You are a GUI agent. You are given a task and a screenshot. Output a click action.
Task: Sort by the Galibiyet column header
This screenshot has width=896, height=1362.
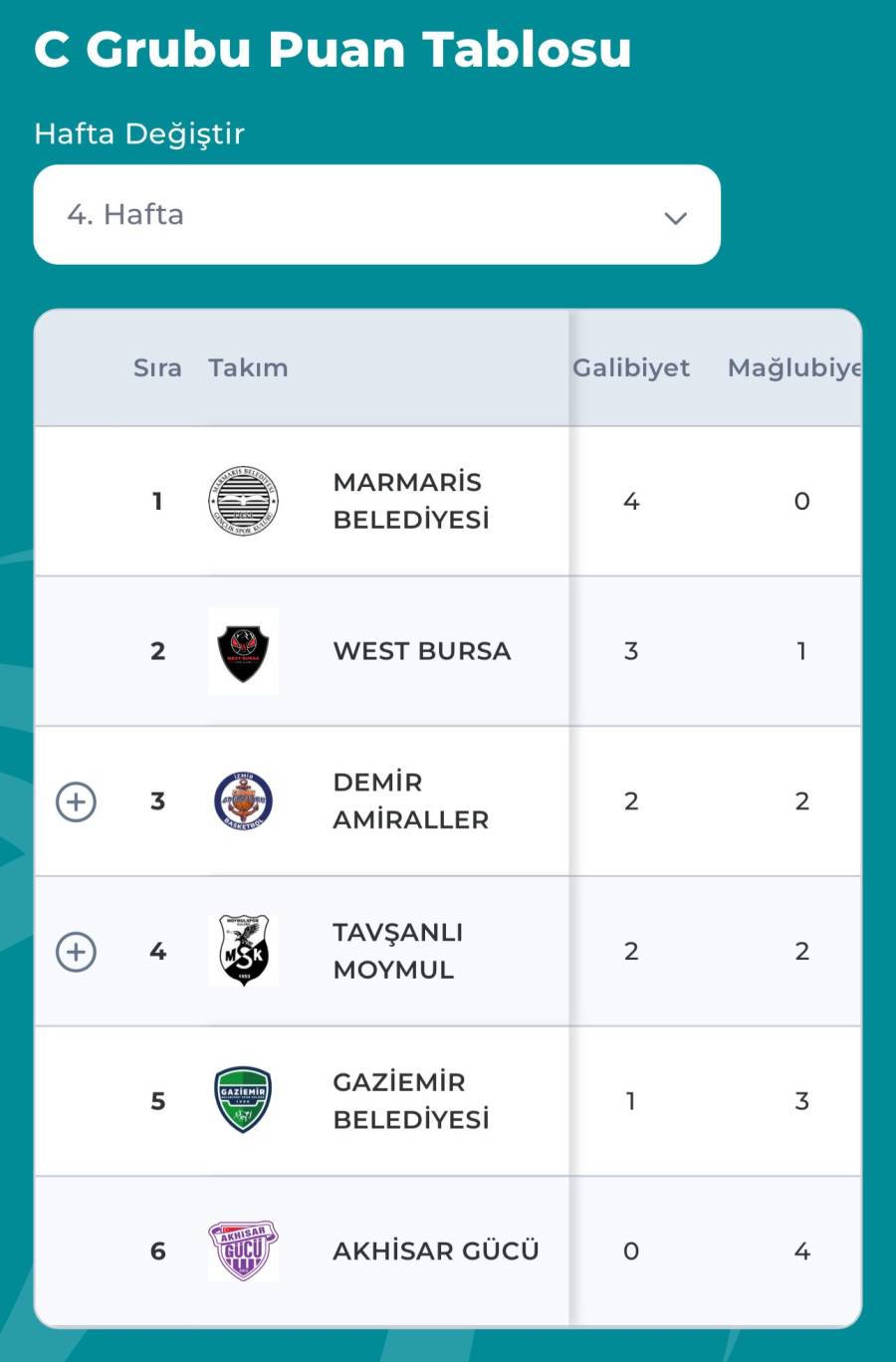(x=631, y=368)
